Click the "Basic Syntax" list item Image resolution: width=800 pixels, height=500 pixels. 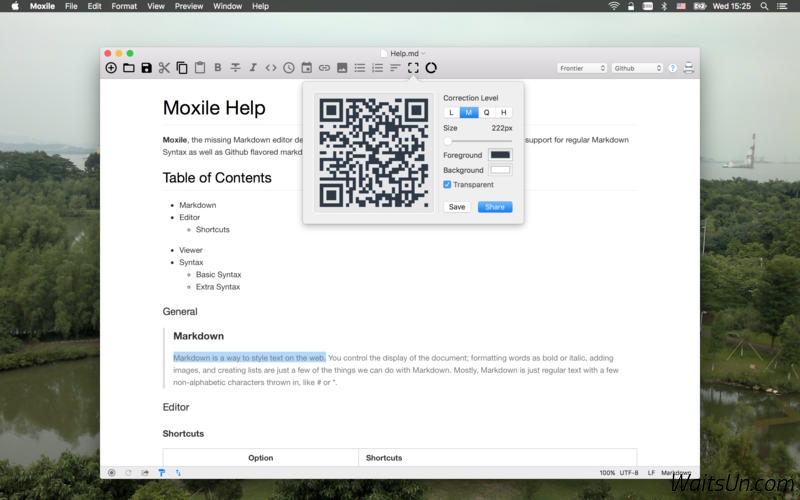point(218,274)
